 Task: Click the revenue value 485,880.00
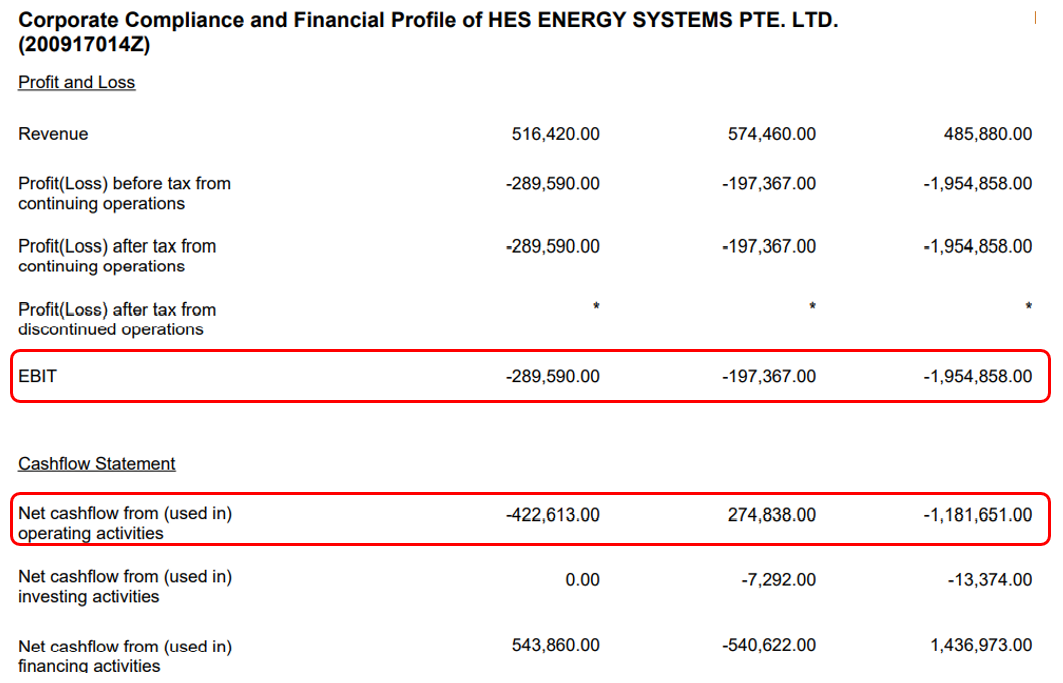(988, 134)
